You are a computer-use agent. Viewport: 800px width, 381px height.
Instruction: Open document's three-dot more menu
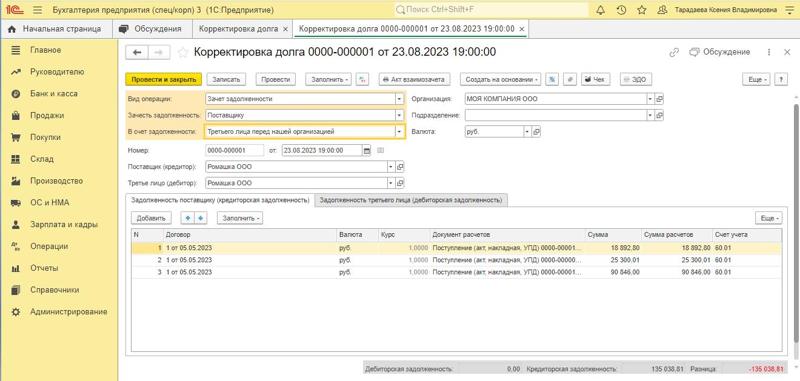click(x=769, y=52)
